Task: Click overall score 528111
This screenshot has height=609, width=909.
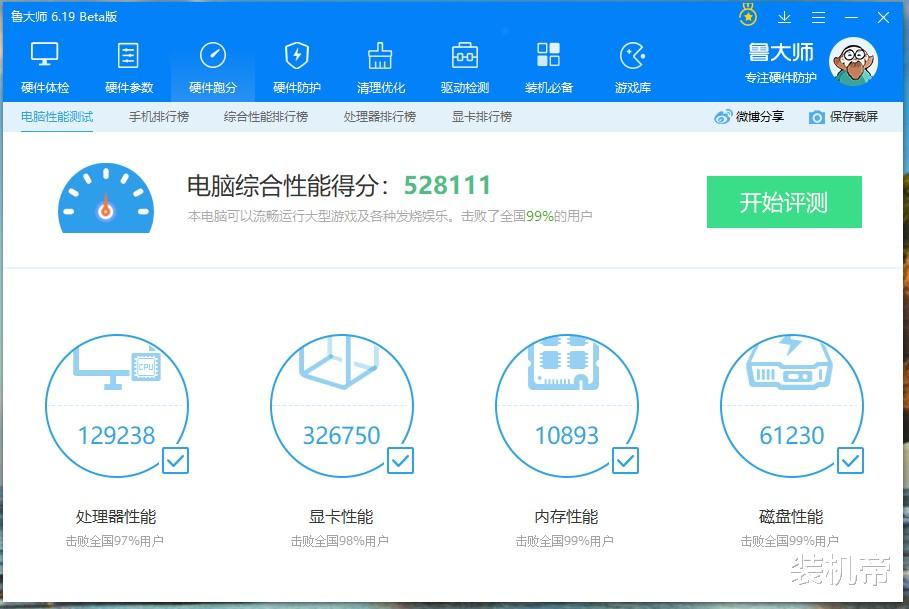Action: click(447, 185)
